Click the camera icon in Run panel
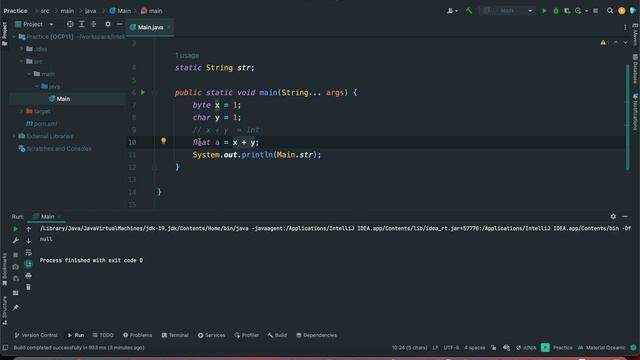 click(x=16, y=267)
